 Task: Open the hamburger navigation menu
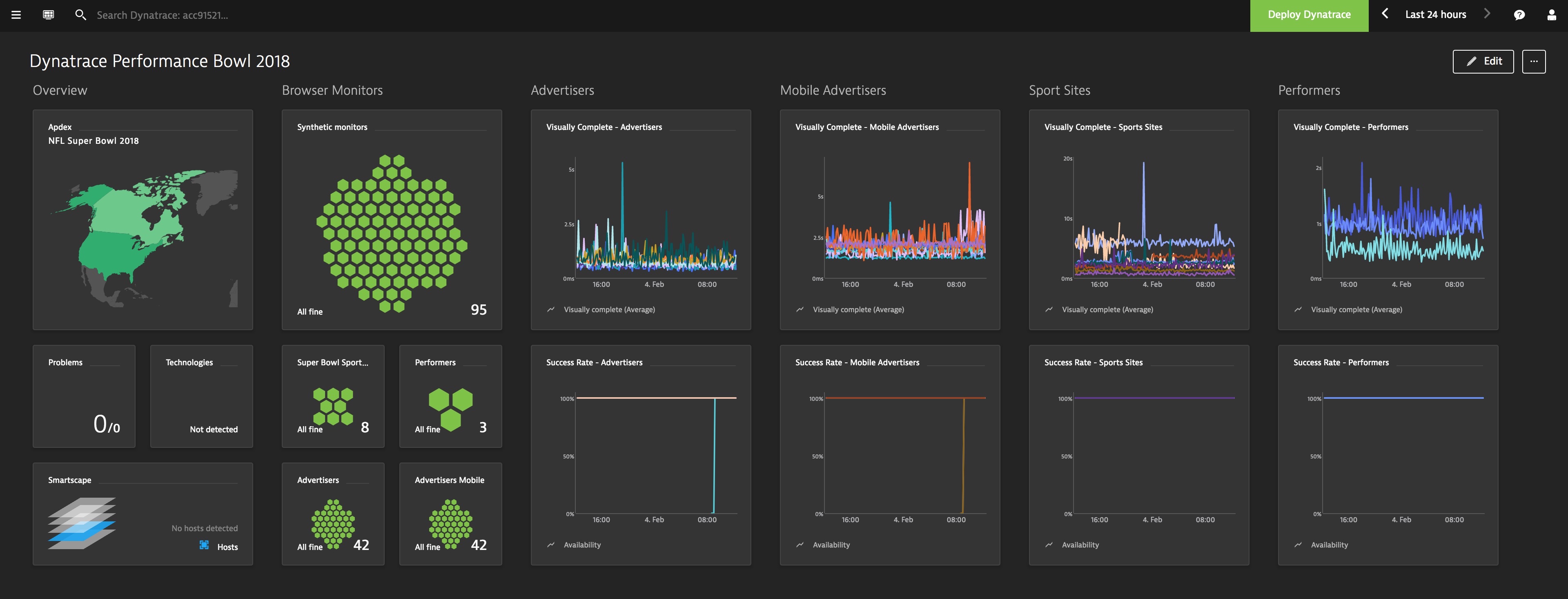click(x=16, y=15)
